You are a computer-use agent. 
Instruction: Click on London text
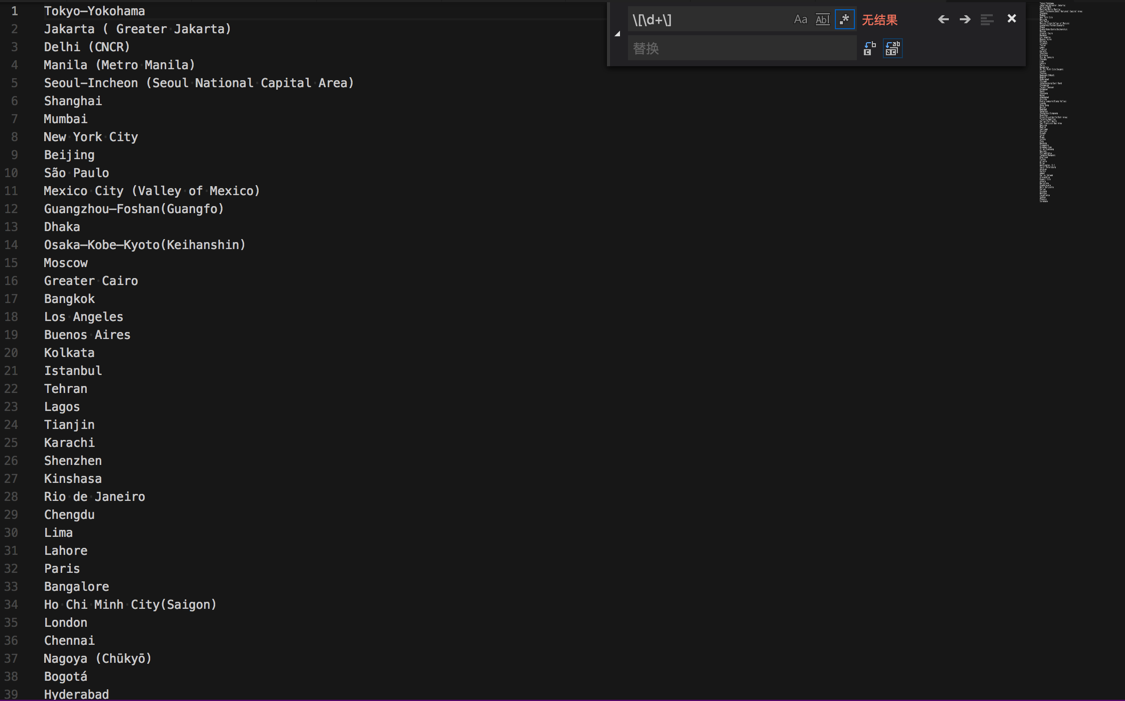point(65,622)
